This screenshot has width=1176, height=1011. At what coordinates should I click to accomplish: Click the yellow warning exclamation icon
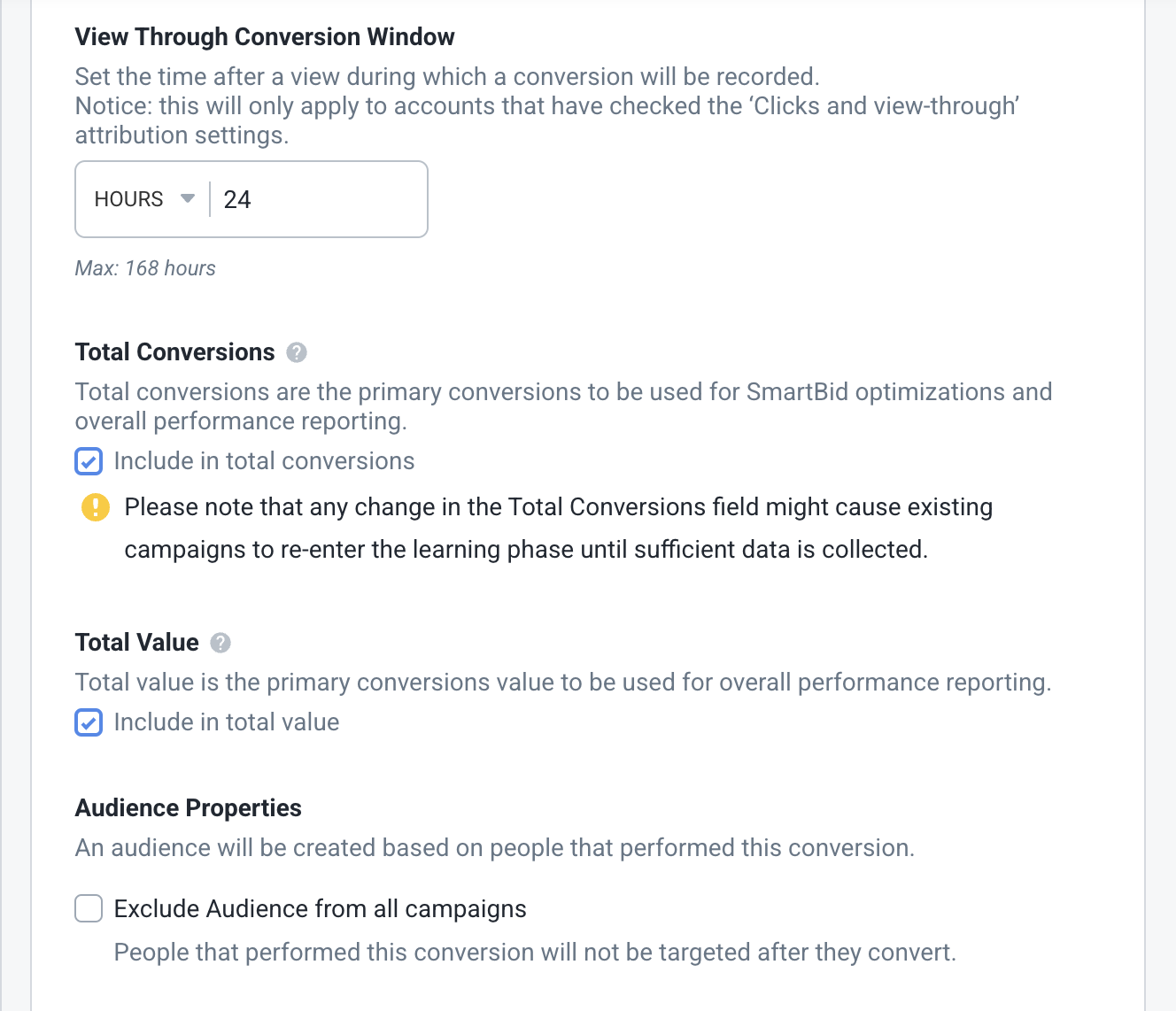96,507
